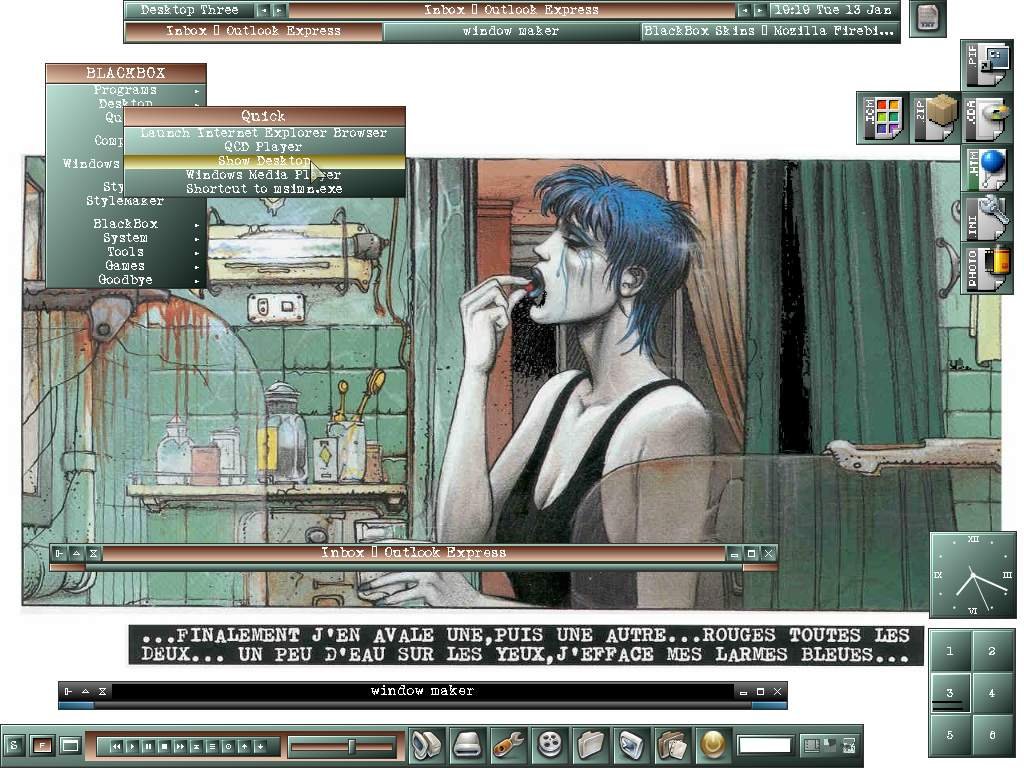Open the hard drive icon in bottom dock
The width and height of the screenshot is (1024, 768).
(467, 744)
